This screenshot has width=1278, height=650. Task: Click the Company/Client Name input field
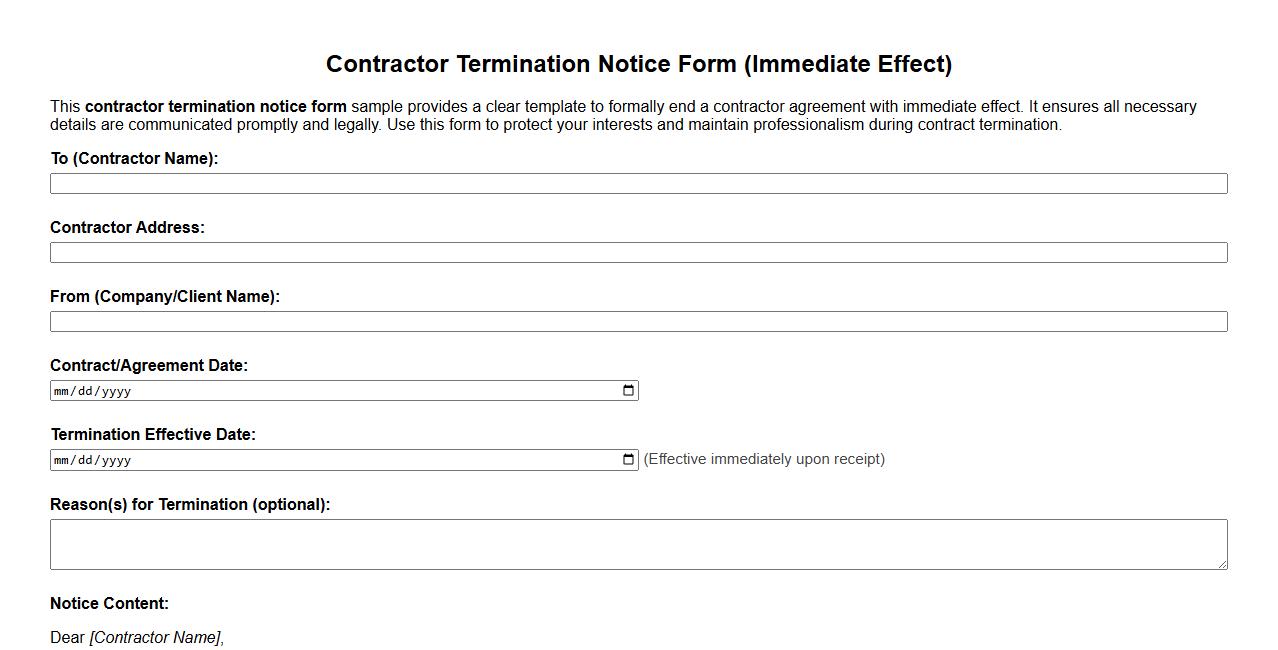point(638,321)
